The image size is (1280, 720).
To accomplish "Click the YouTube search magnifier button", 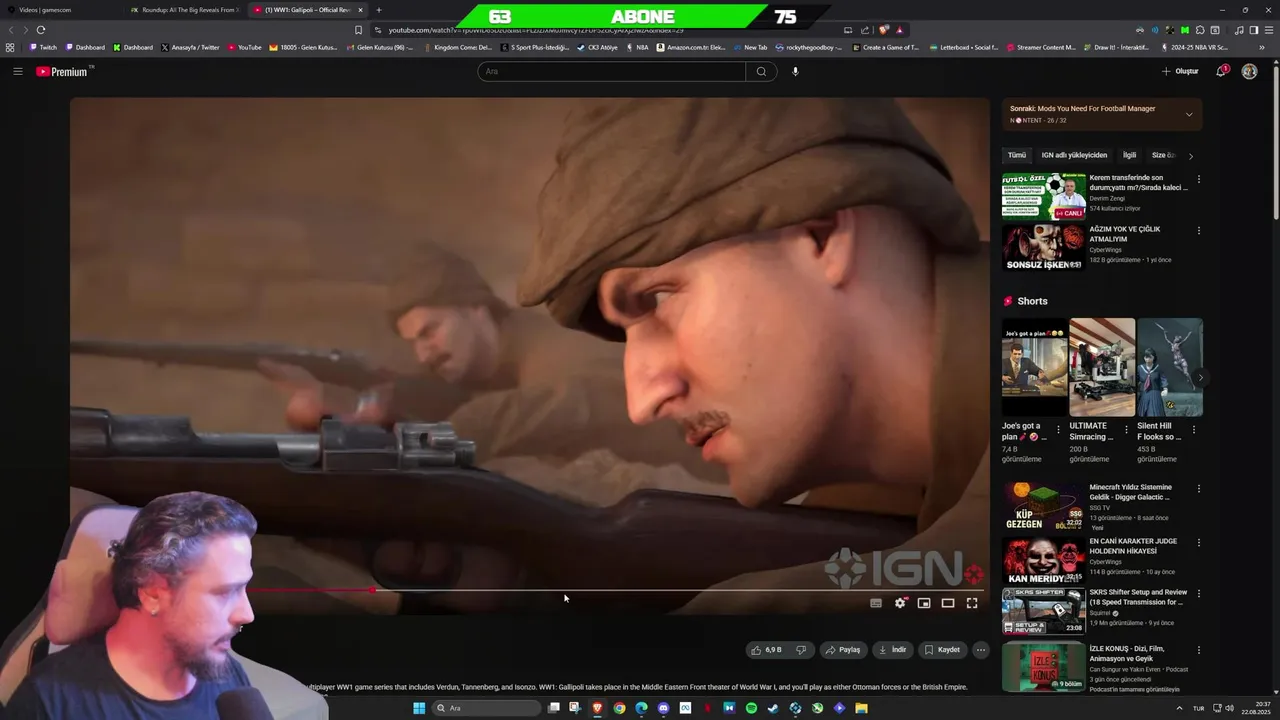I will pyautogui.click(x=761, y=71).
